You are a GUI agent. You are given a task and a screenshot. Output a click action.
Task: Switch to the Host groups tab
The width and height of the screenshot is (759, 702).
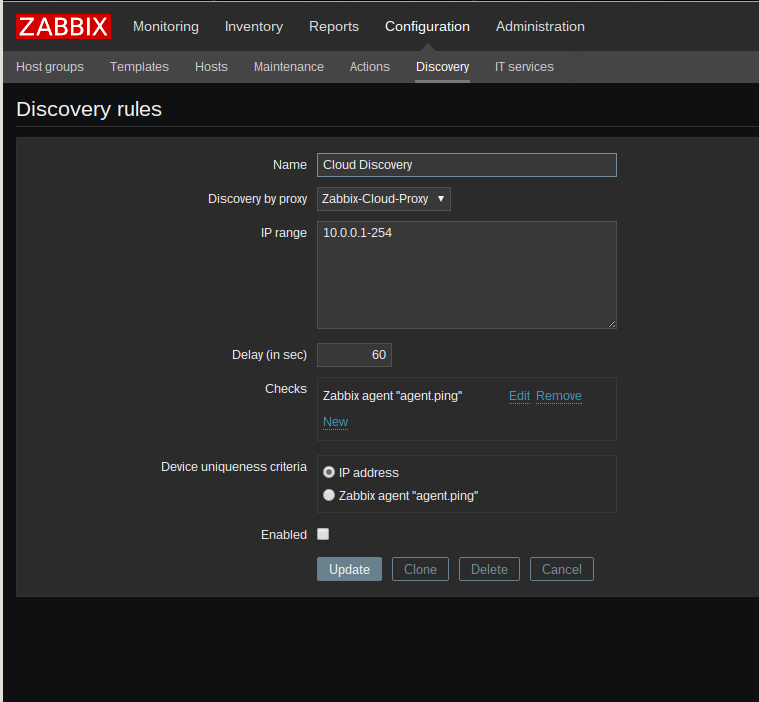coord(50,67)
